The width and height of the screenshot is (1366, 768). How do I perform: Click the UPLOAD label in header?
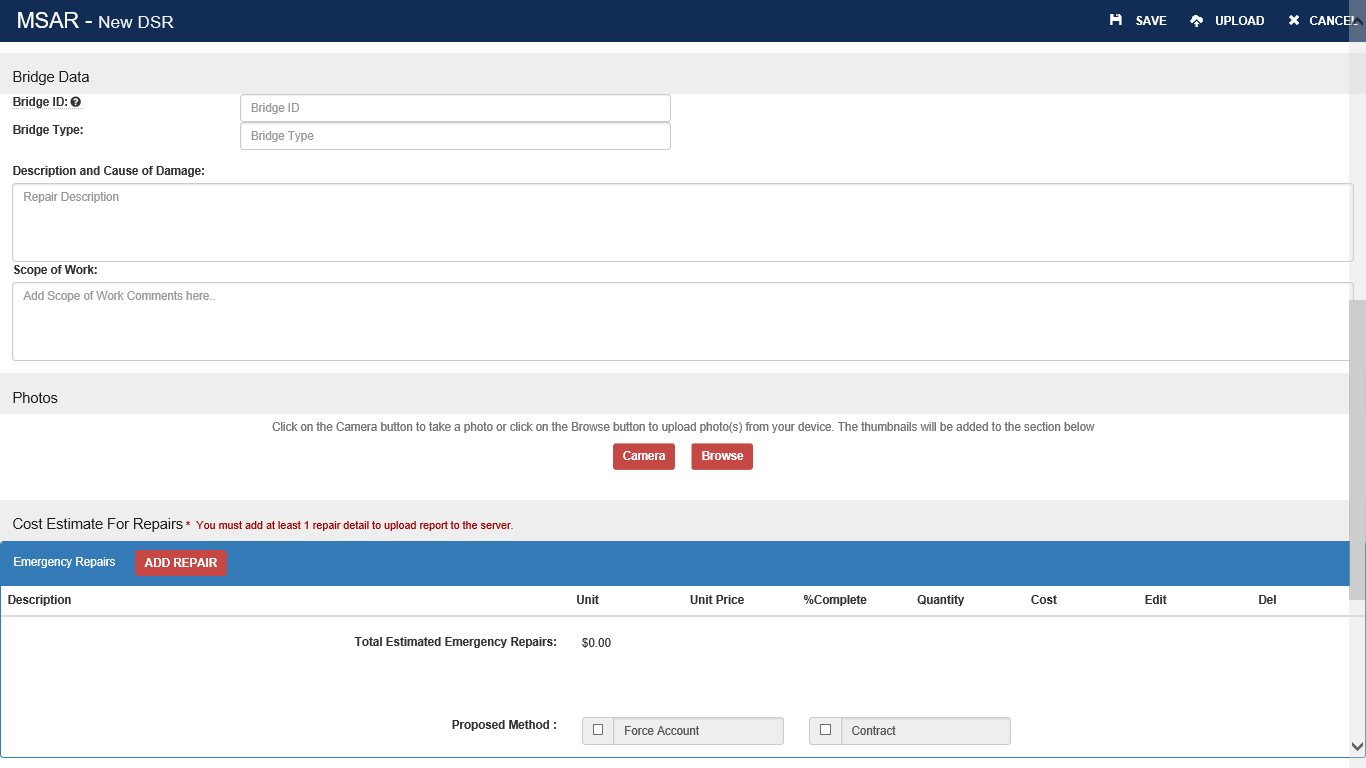(1239, 21)
